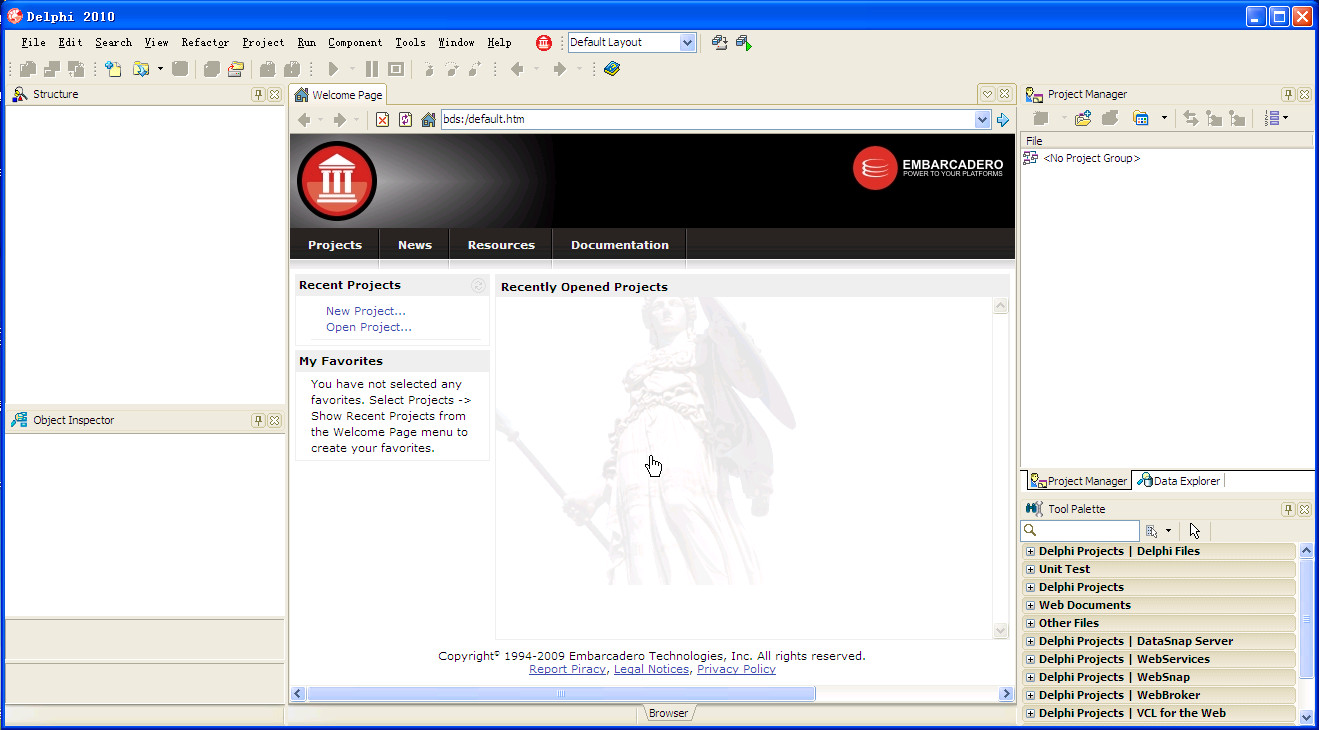The height and width of the screenshot is (730, 1319).
Task: Open the Help contents book icon
Action: pyautogui.click(x=612, y=69)
